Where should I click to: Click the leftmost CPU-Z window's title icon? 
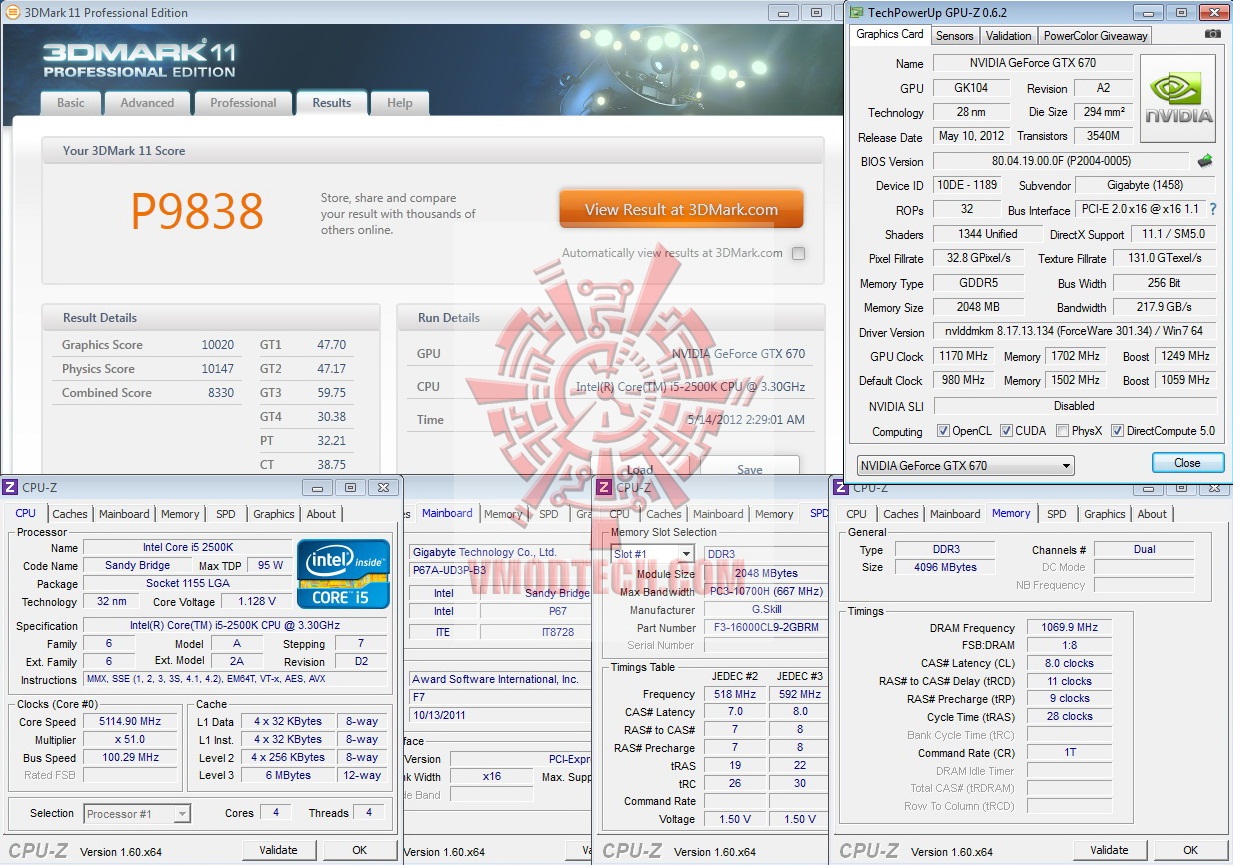pos(10,487)
